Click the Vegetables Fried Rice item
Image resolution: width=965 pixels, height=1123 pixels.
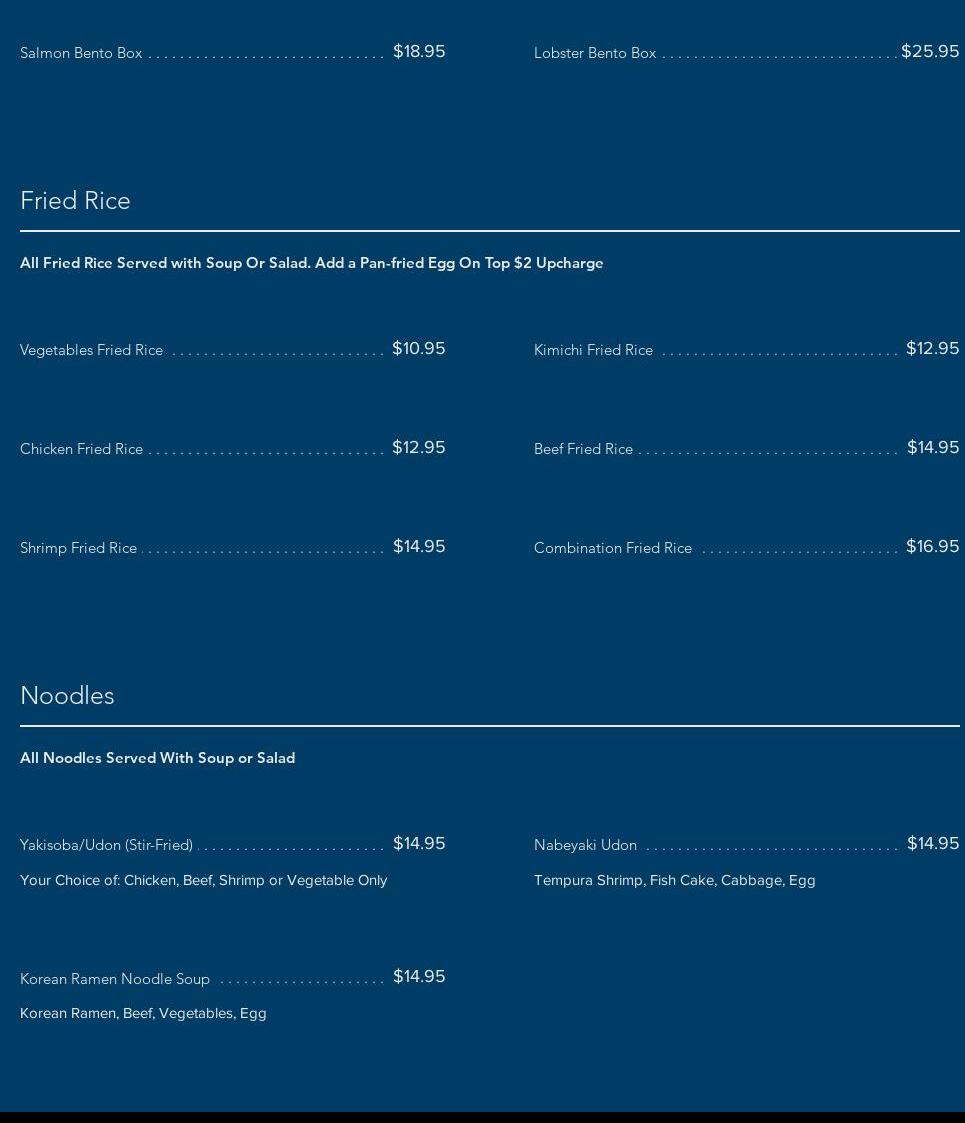[91, 350]
